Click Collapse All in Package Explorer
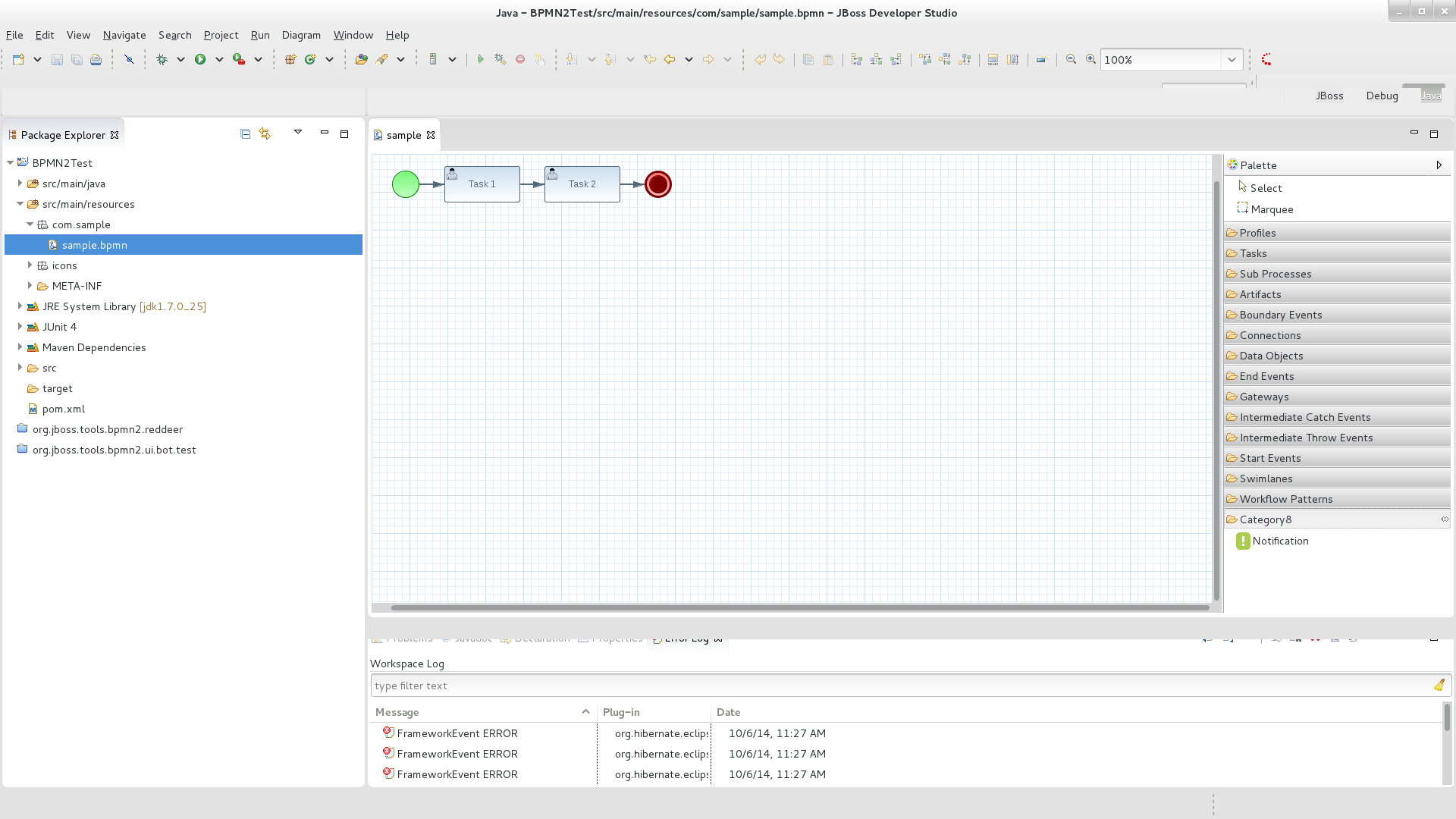The image size is (1456, 819). (x=245, y=133)
